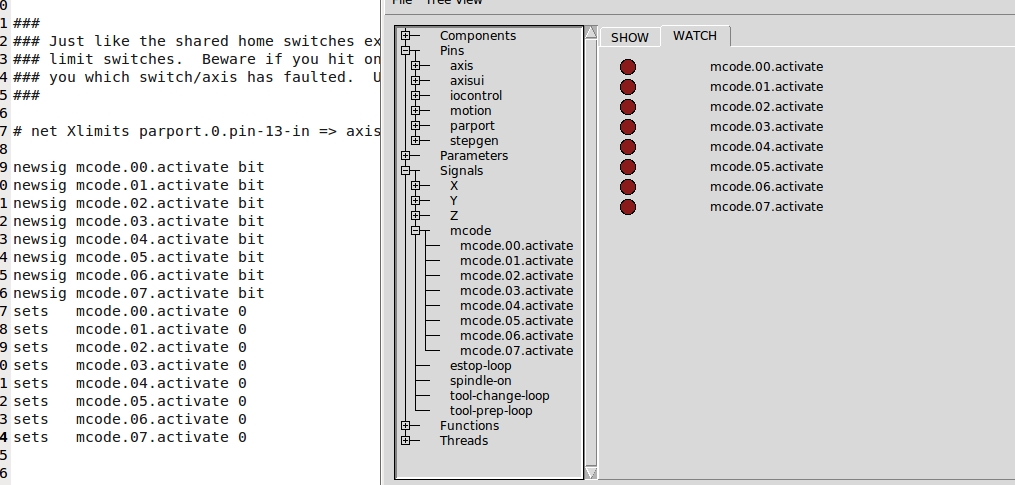Select the spindle-on signal
Viewport: 1015px width, 485px height.
pyautogui.click(x=480, y=380)
